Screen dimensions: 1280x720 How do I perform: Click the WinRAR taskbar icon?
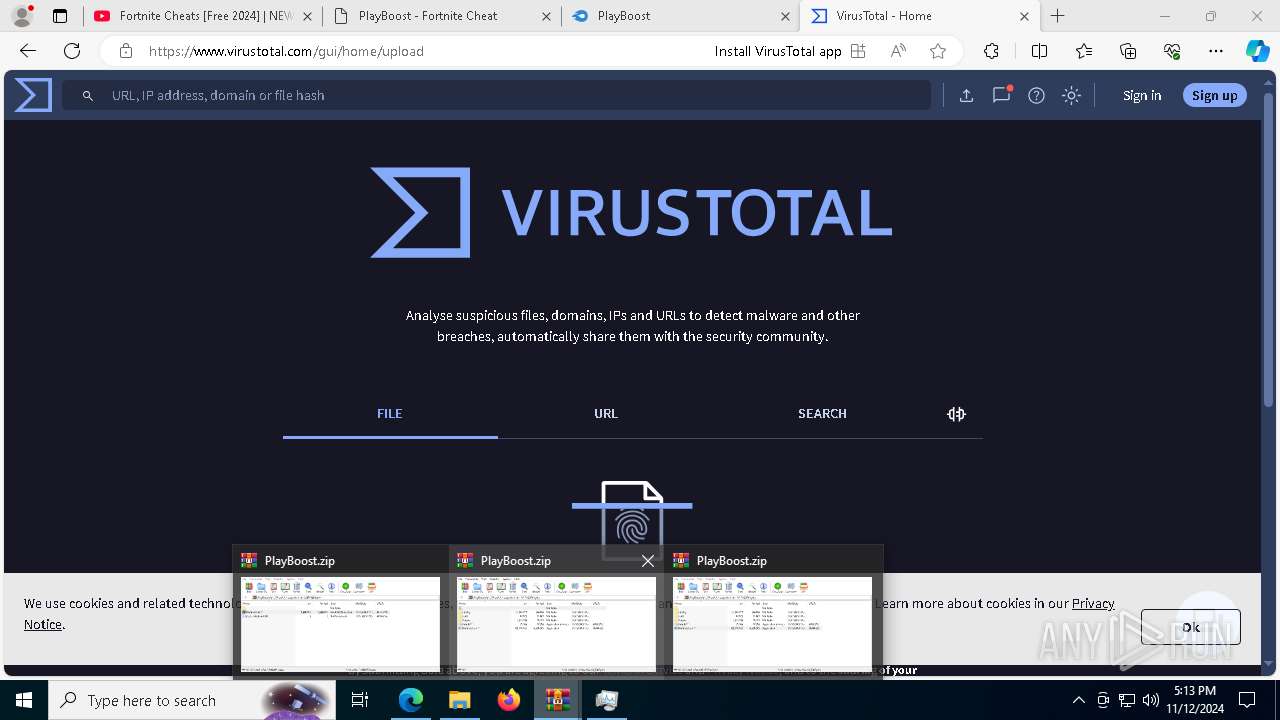point(558,700)
